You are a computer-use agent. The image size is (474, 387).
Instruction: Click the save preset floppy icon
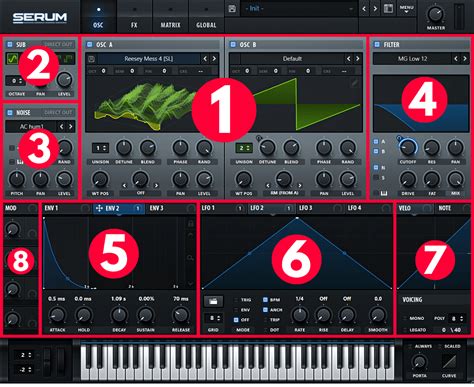(x=232, y=9)
